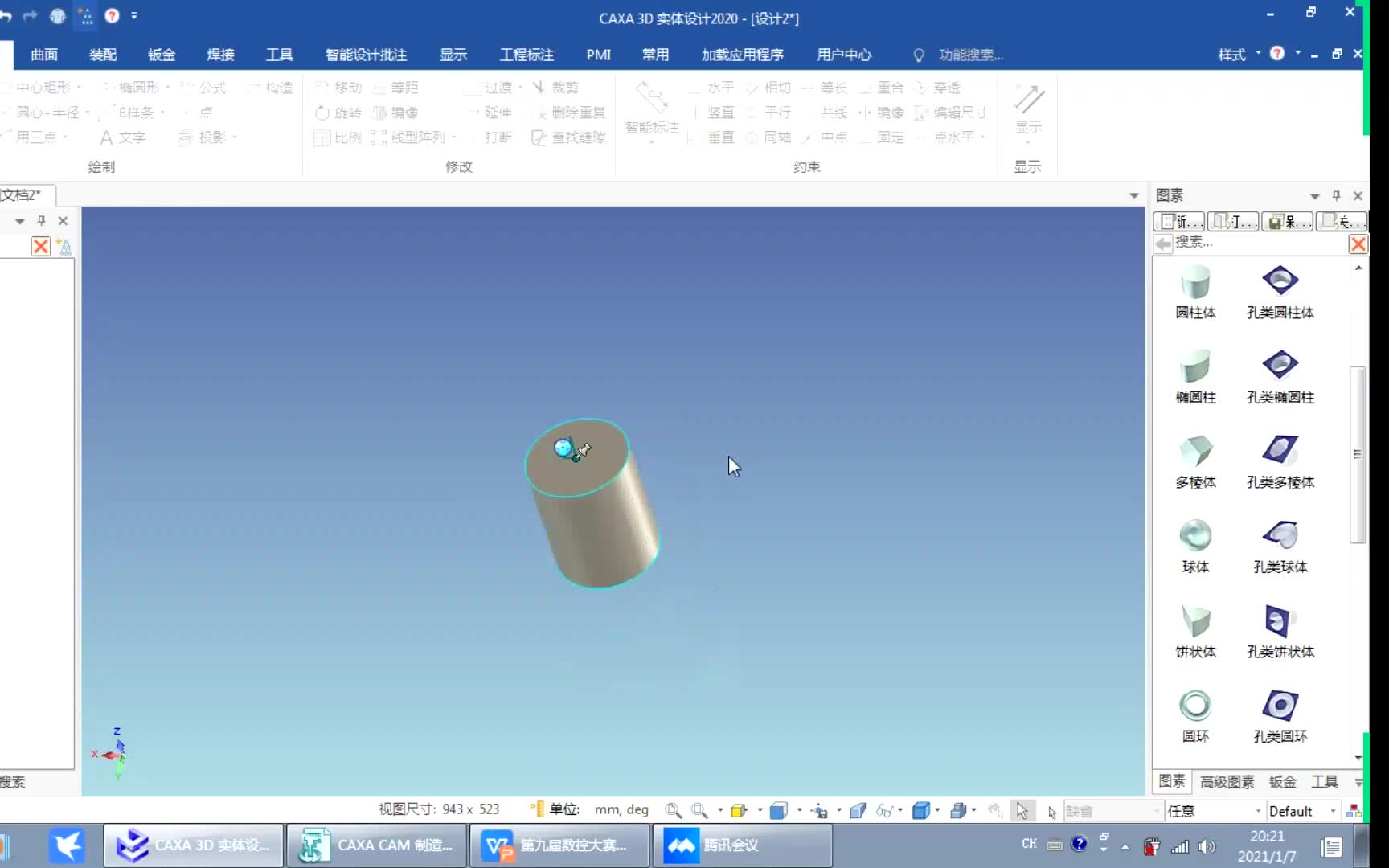Click the 搜索 field in catalog panel
This screenshot has width=1389, height=868.
1260,244
